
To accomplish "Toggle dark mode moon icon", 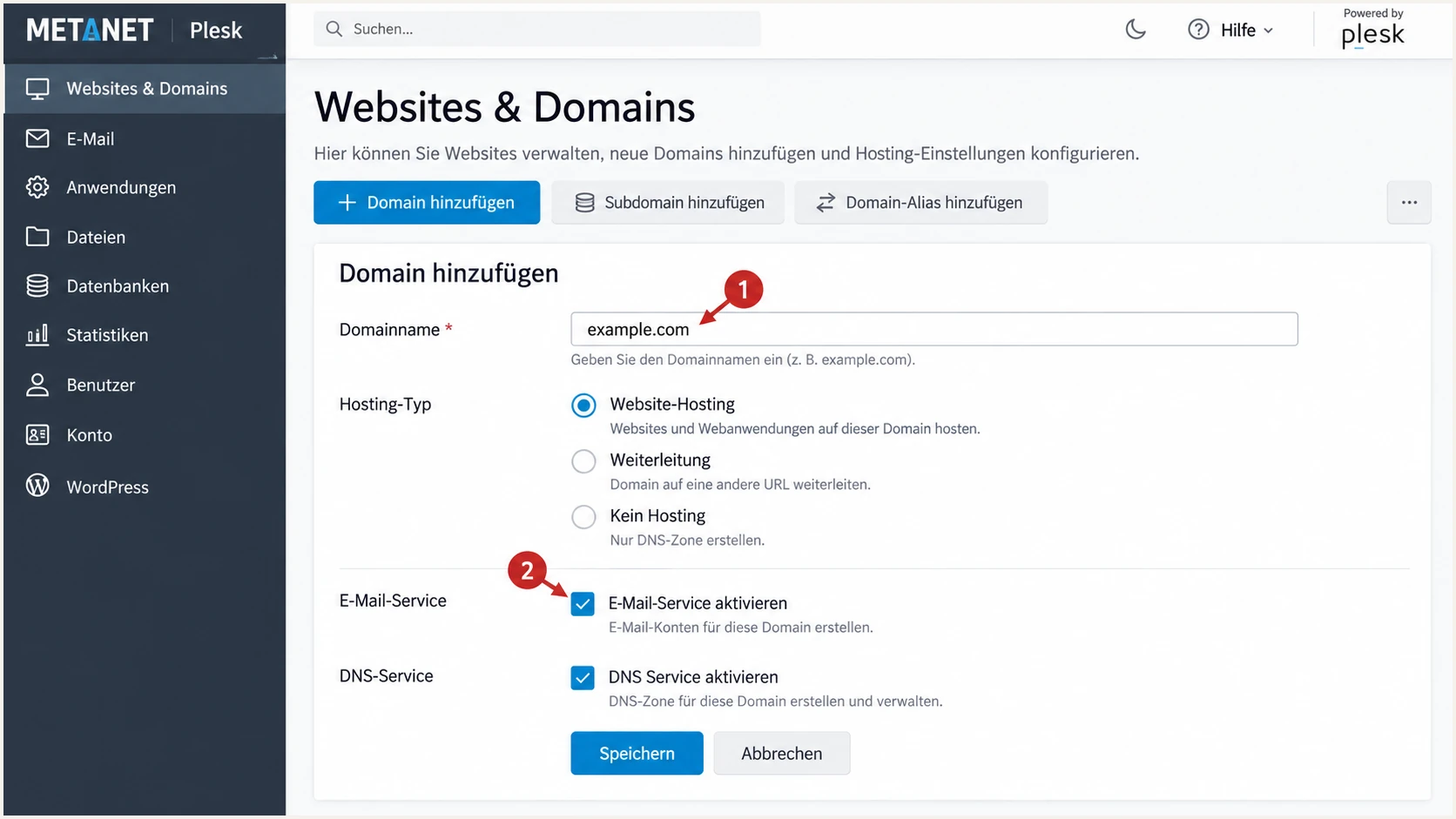I will 1136,30.
